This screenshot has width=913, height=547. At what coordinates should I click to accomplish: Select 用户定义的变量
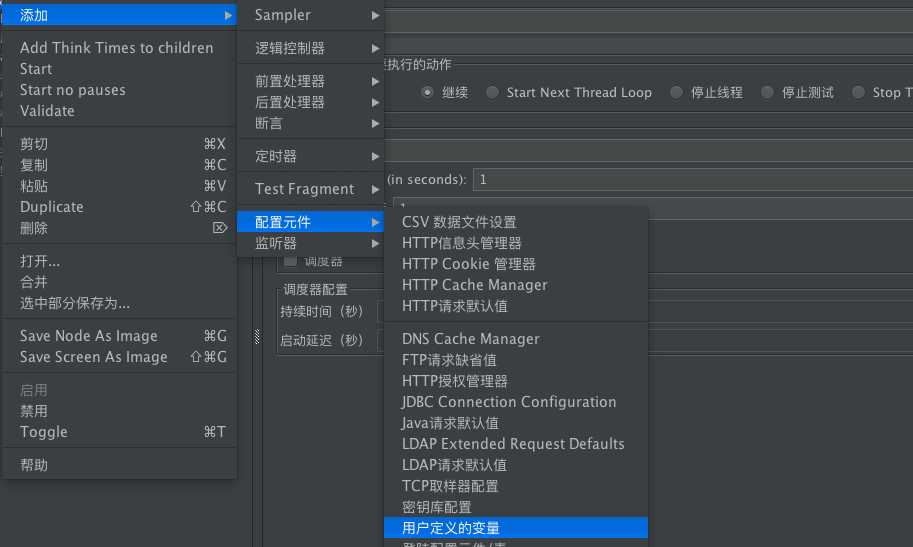(x=516, y=528)
